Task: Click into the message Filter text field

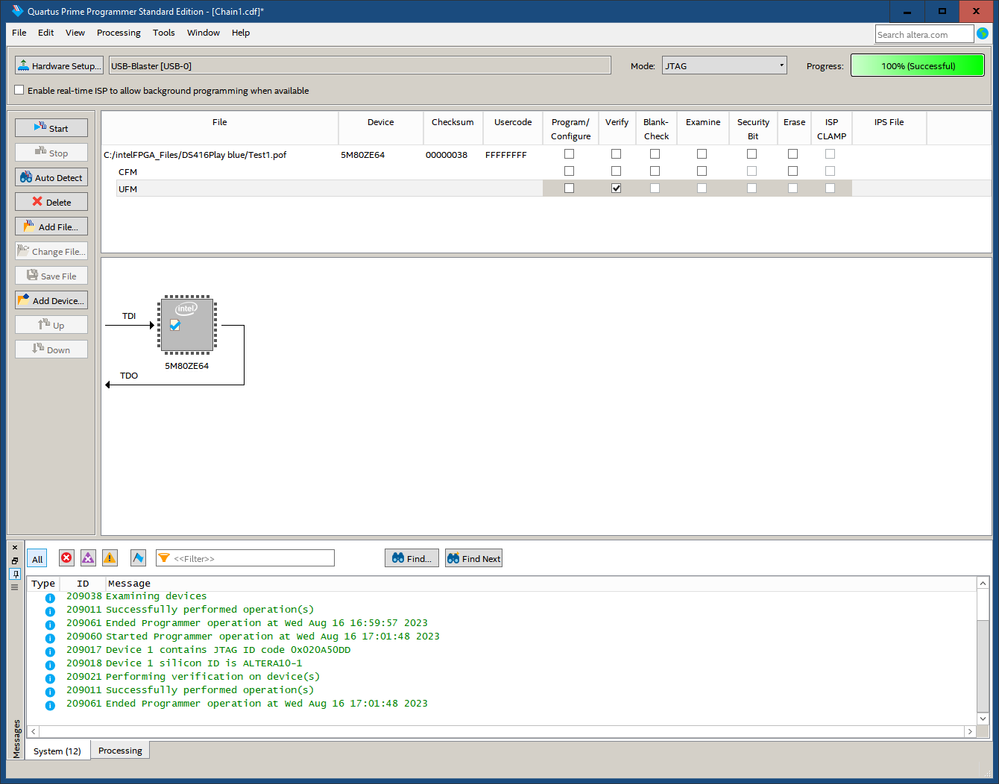Action: pyautogui.click(x=252, y=558)
